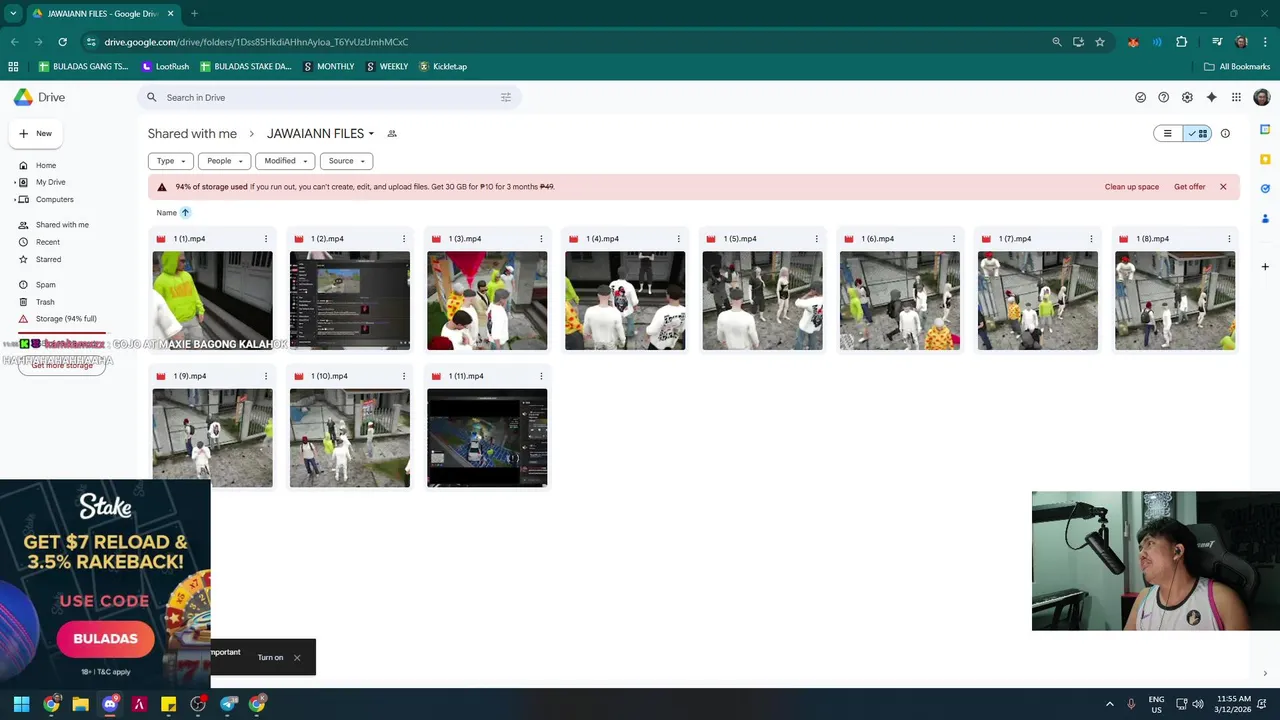Open Kicklet.ap bookmark
1280x720 pixels.
click(x=443, y=66)
